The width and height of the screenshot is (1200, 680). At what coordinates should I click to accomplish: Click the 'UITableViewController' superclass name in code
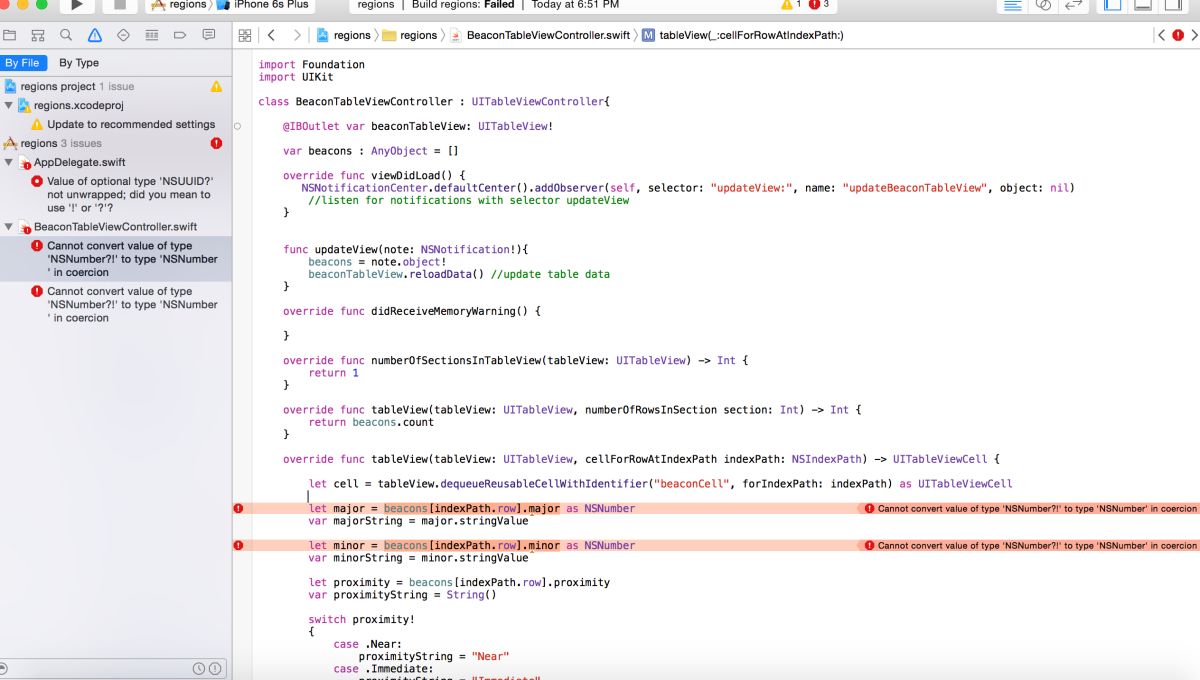537,102
